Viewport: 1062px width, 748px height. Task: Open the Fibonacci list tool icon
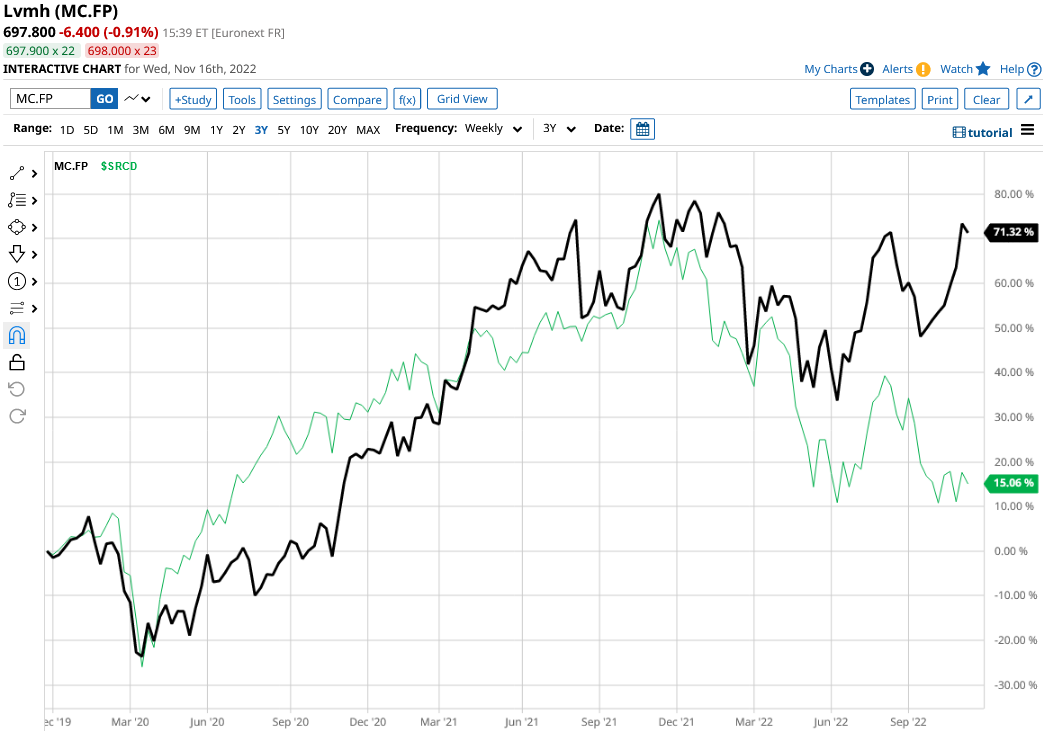(x=17, y=201)
